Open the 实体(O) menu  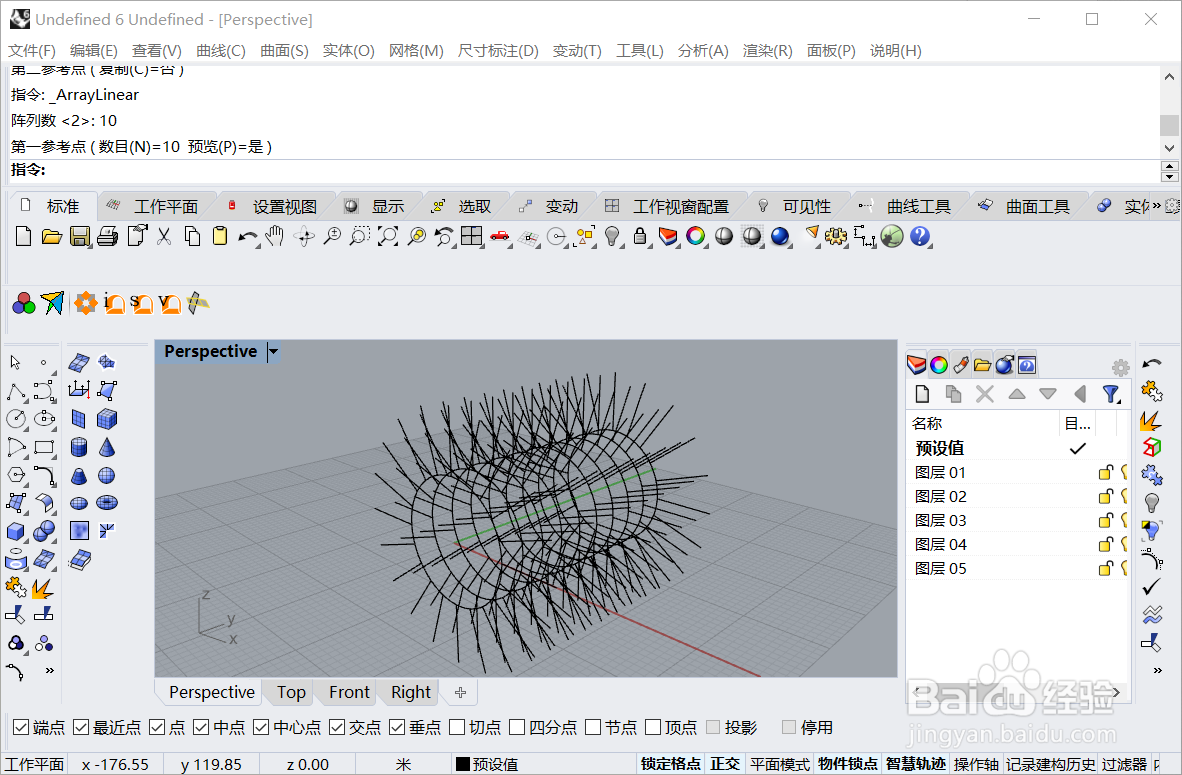(x=348, y=51)
